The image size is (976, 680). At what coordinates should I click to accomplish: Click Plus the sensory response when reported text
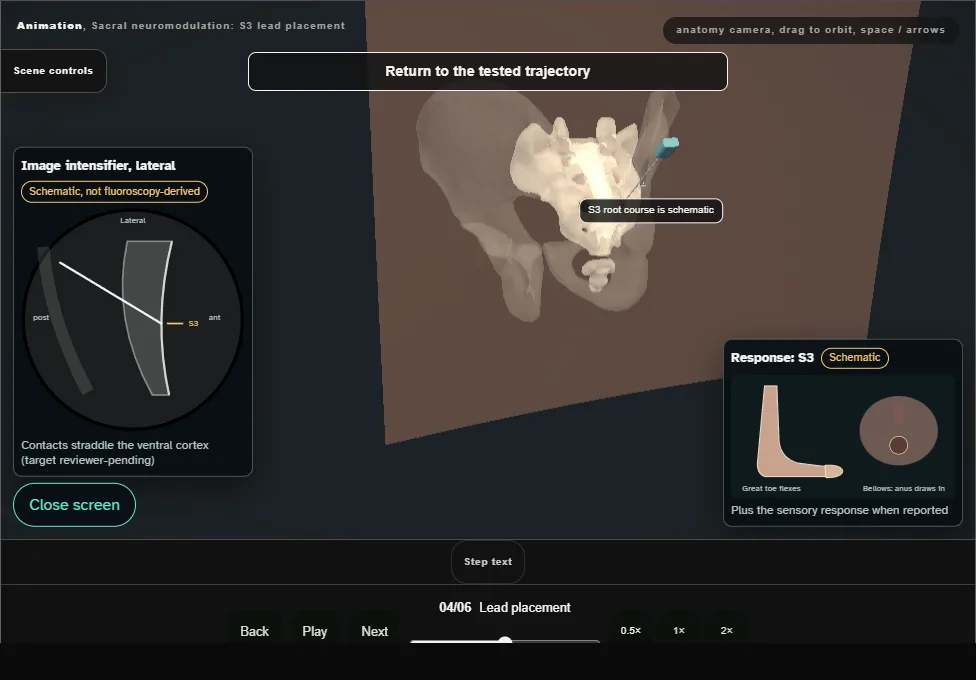point(839,511)
